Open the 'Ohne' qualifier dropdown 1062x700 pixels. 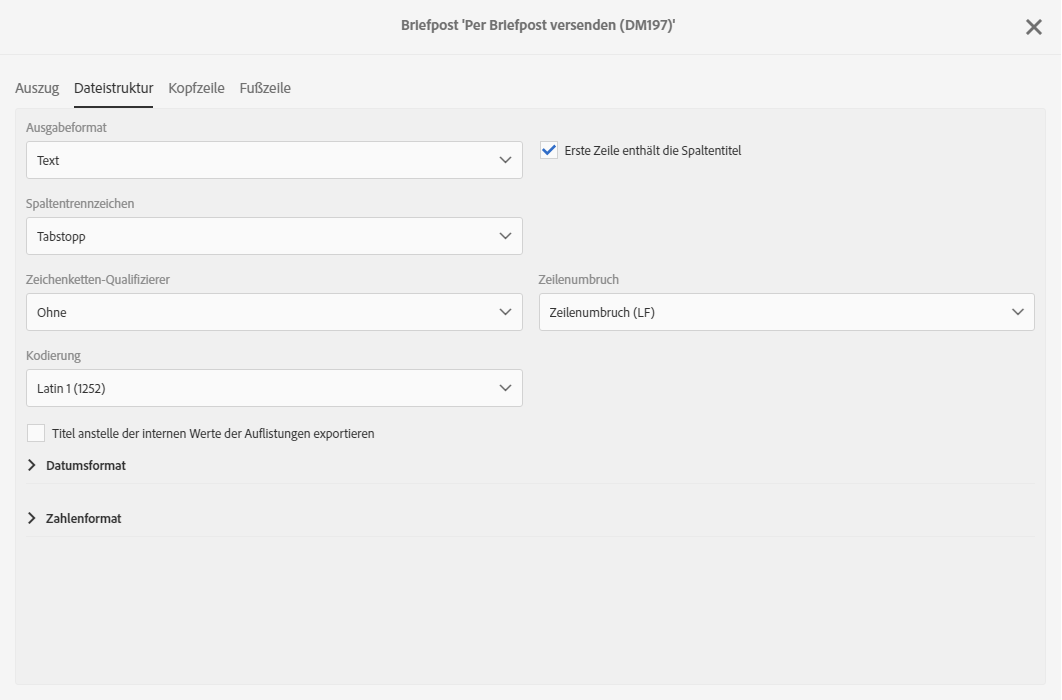(260, 312)
